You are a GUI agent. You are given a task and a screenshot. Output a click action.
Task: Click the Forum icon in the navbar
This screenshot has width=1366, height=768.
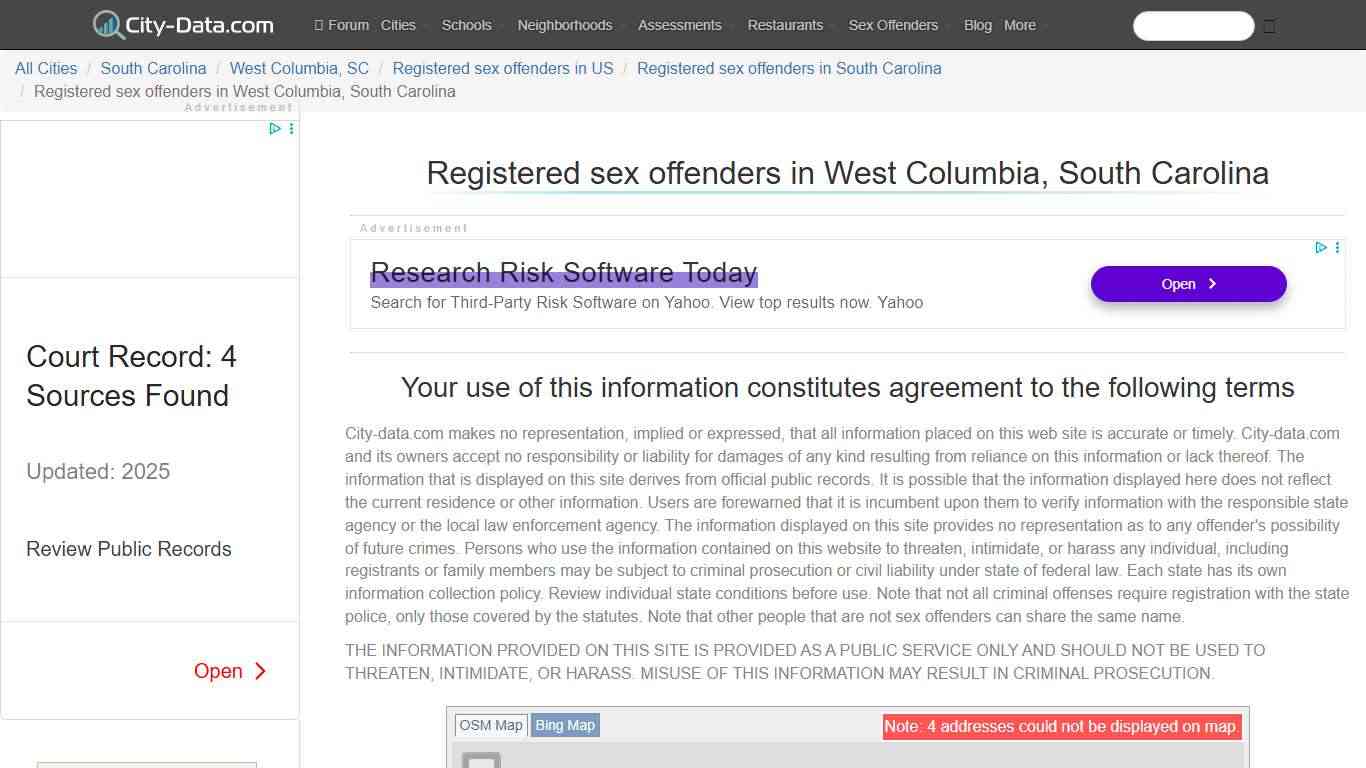click(321, 25)
